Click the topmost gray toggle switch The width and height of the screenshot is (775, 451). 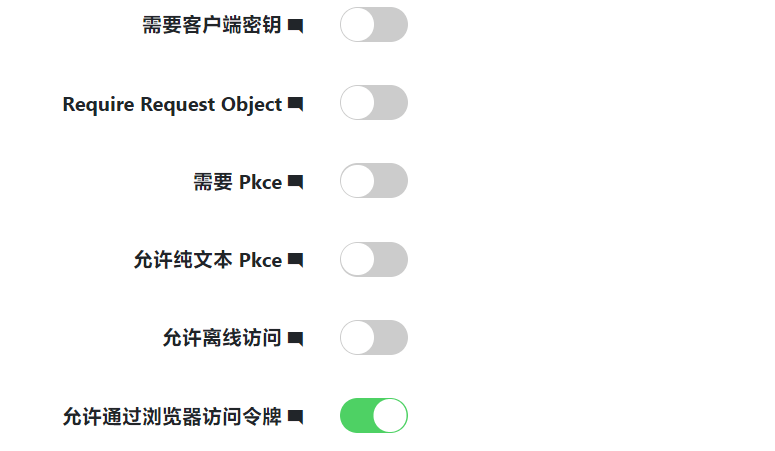click(373, 25)
